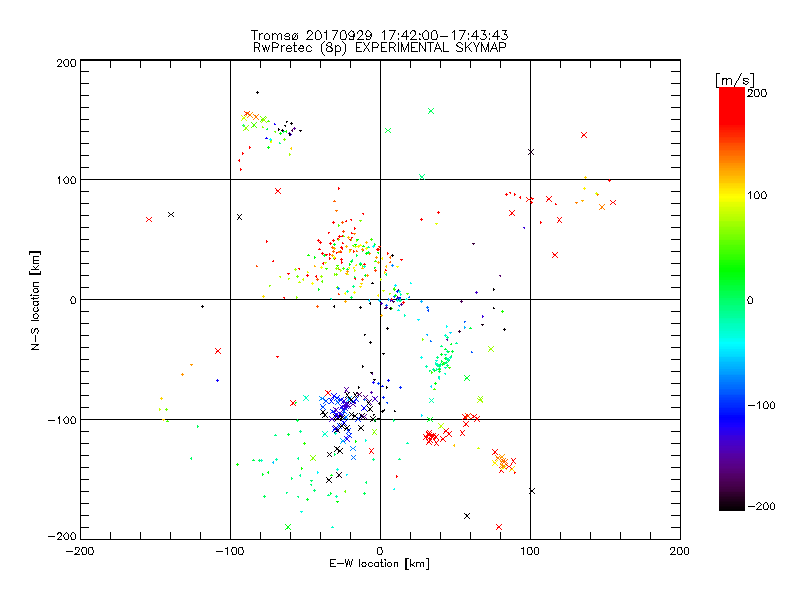Click the green X marker at the bottom near -60 km west
The height and width of the screenshot is (600, 800).
coord(288,527)
